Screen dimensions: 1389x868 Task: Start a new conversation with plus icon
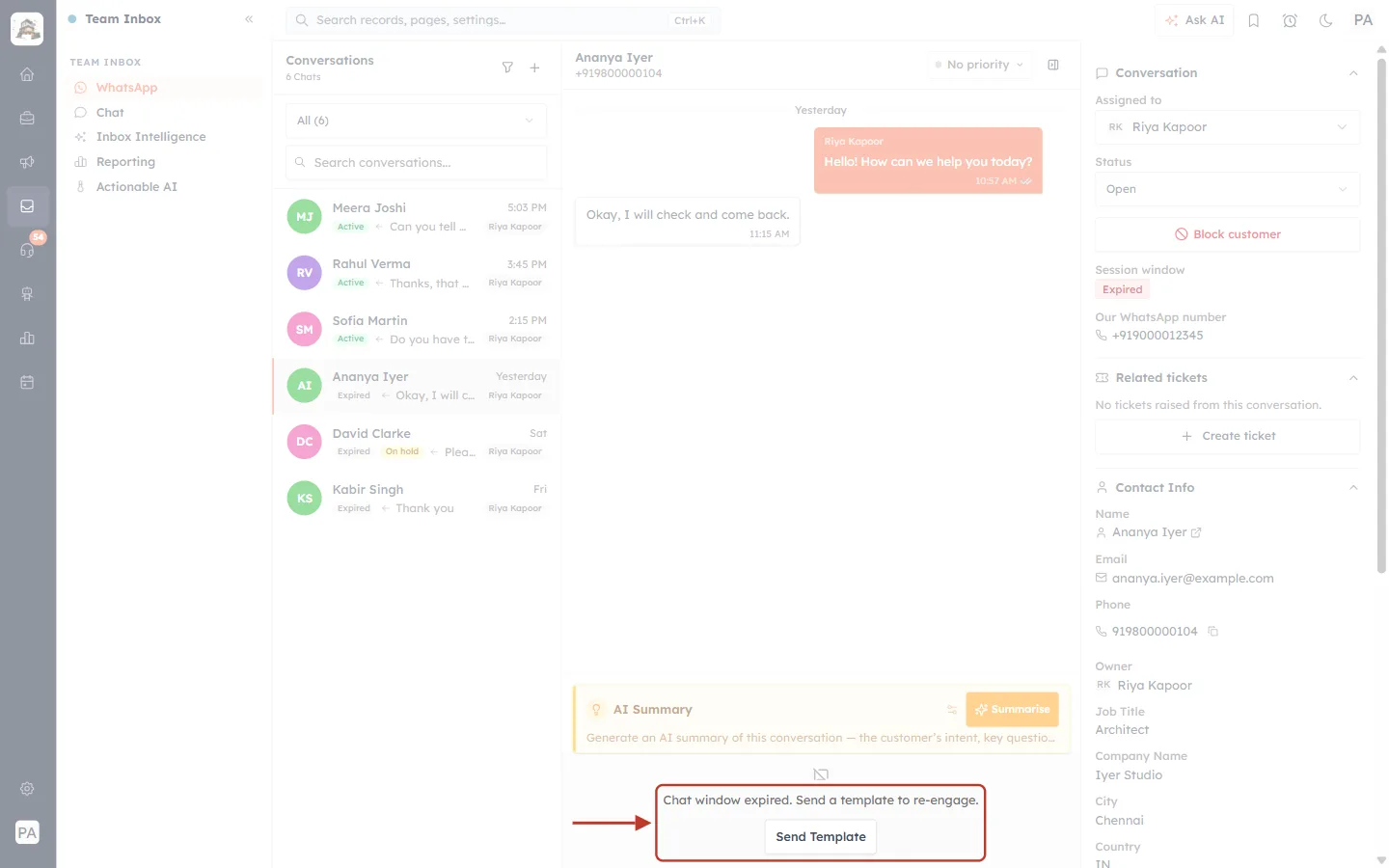(x=534, y=68)
